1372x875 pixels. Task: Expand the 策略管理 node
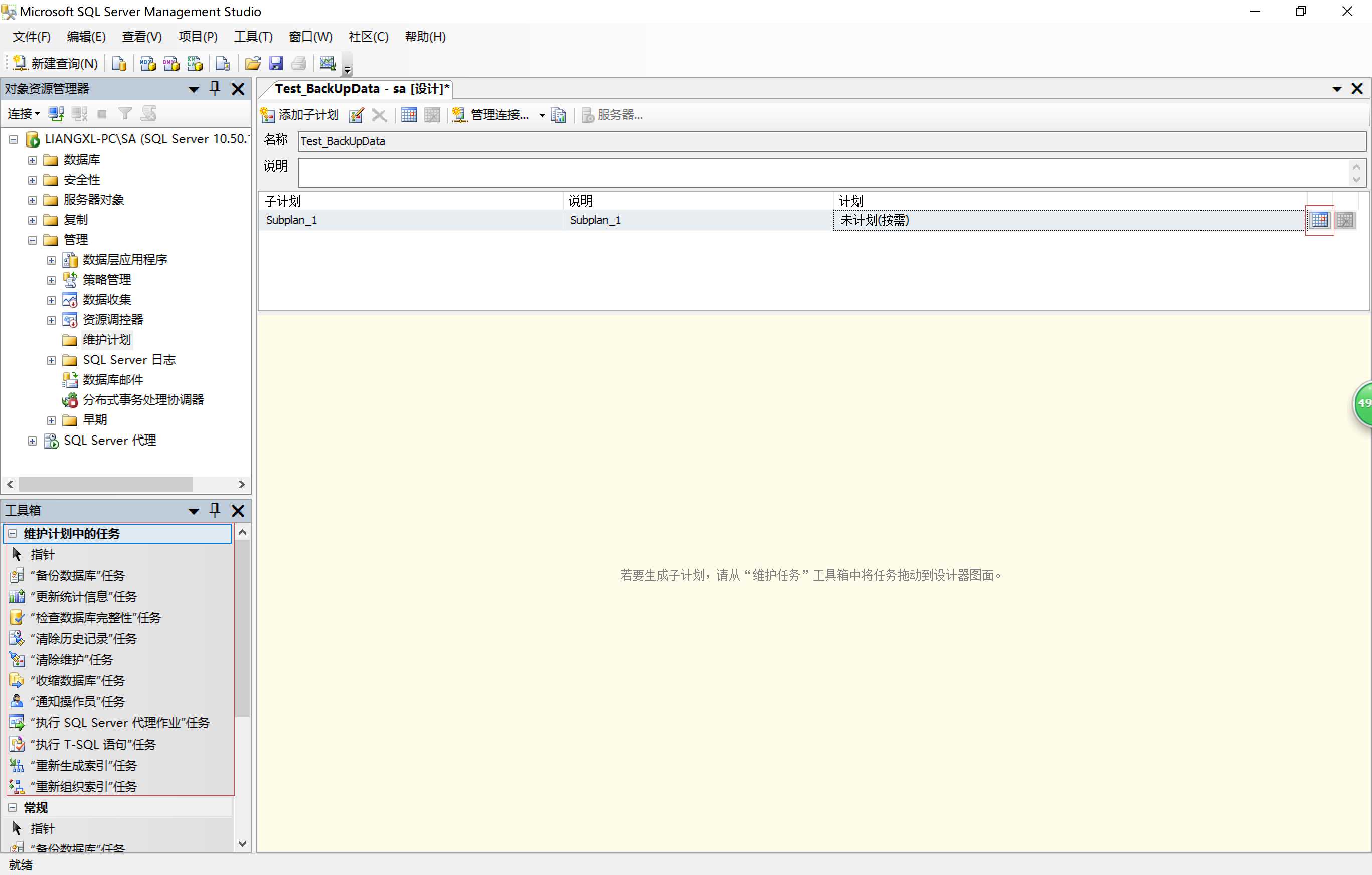coord(51,280)
